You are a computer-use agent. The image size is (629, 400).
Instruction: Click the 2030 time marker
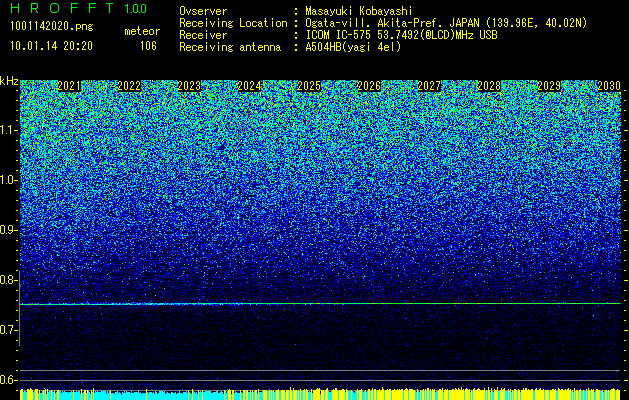coord(609,86)
